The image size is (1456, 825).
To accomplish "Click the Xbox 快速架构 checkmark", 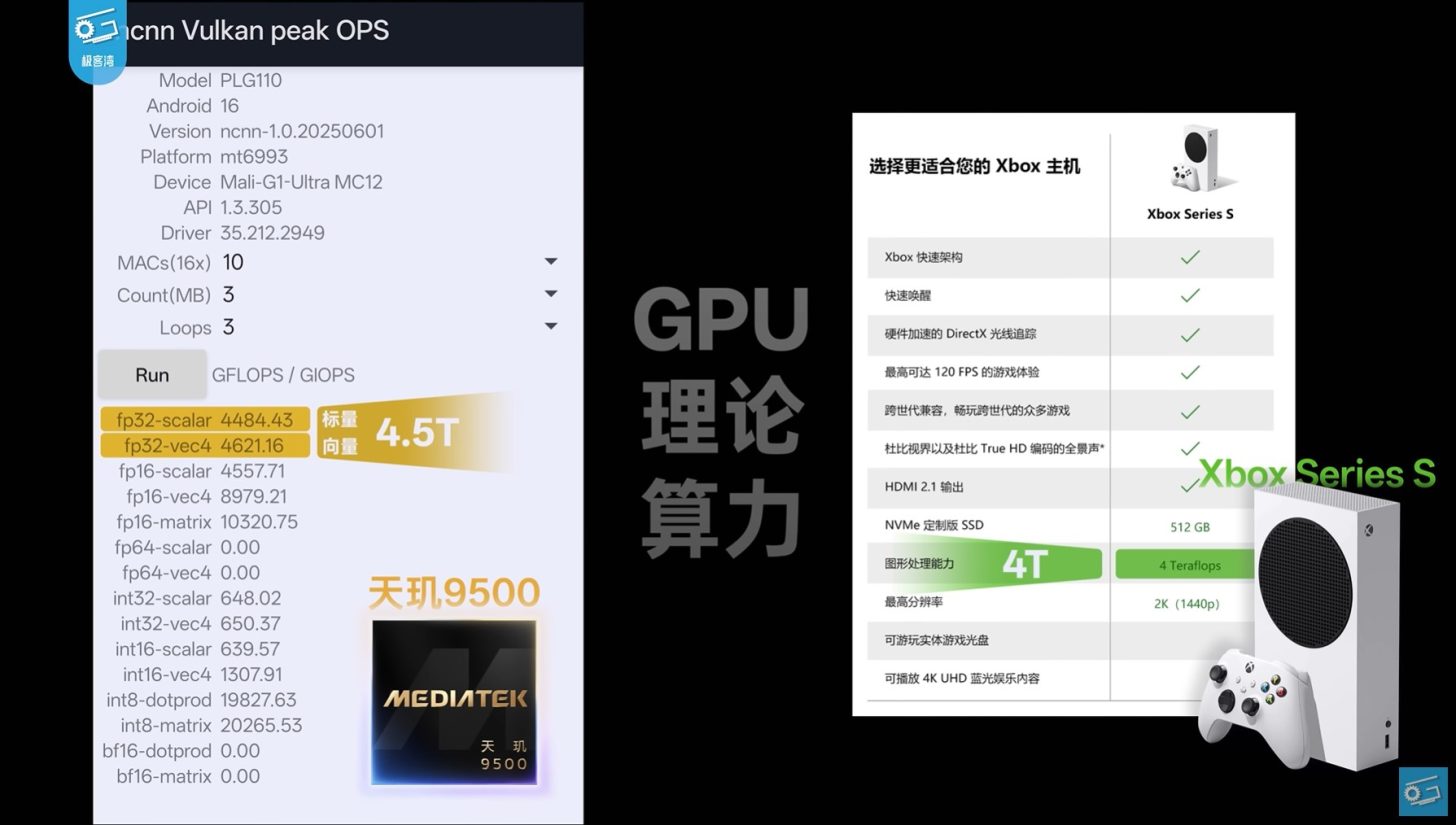I will coord(1189,257).
